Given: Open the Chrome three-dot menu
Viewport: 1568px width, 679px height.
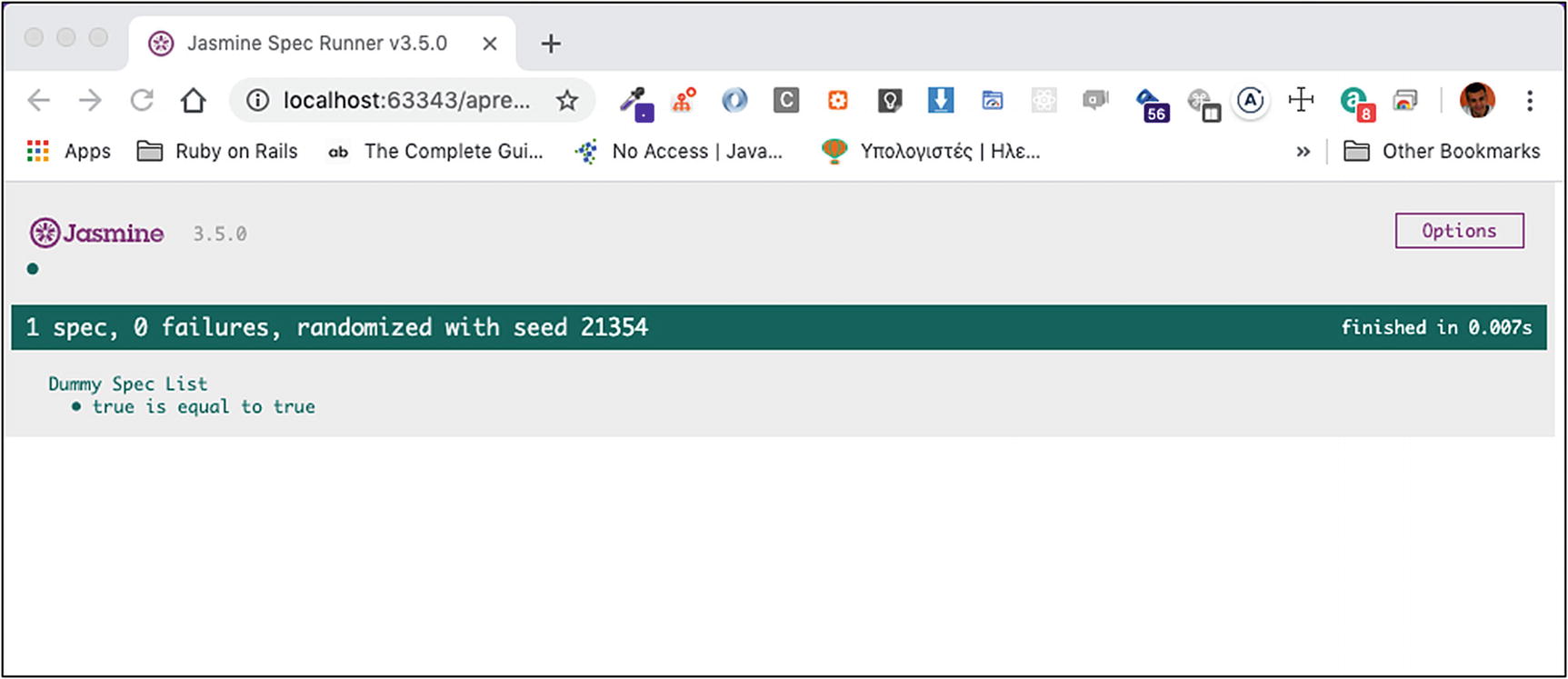Looking at the screenshot, I should (1530, 100).
